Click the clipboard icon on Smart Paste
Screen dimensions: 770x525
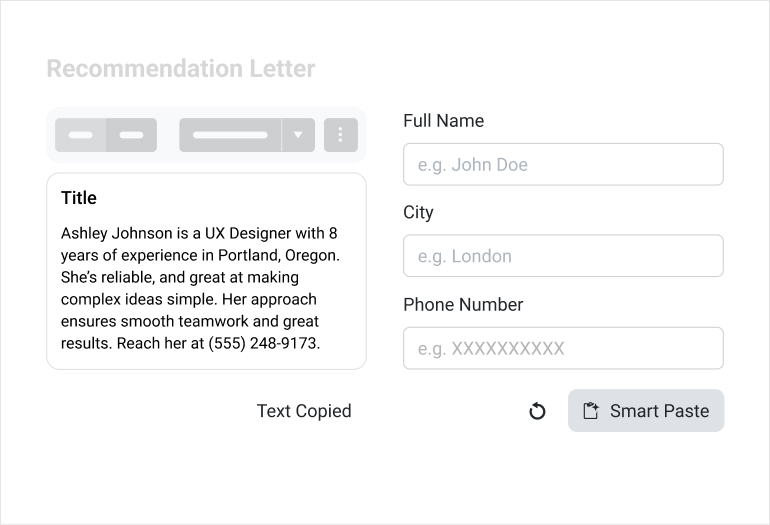(x=591, y=411)
